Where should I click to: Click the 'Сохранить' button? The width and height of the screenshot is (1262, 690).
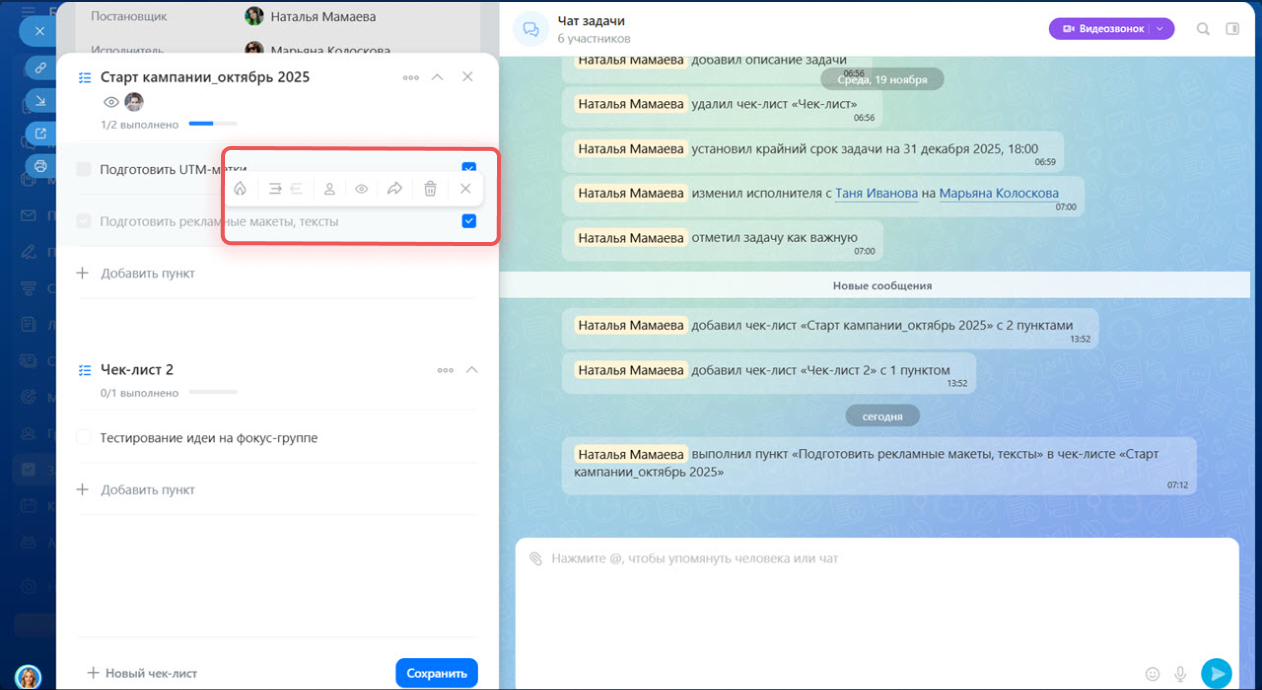(x=436, y=673)
